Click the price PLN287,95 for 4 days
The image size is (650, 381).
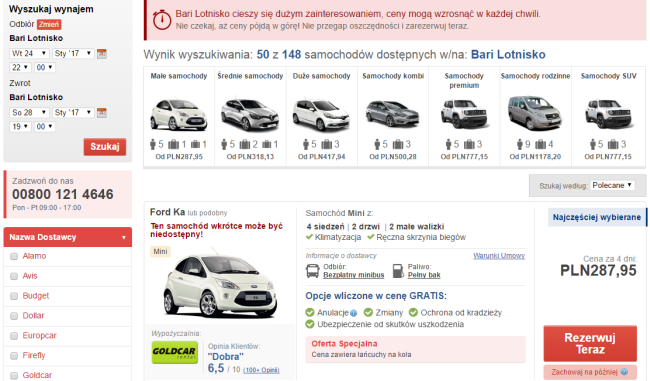point(598,270)
